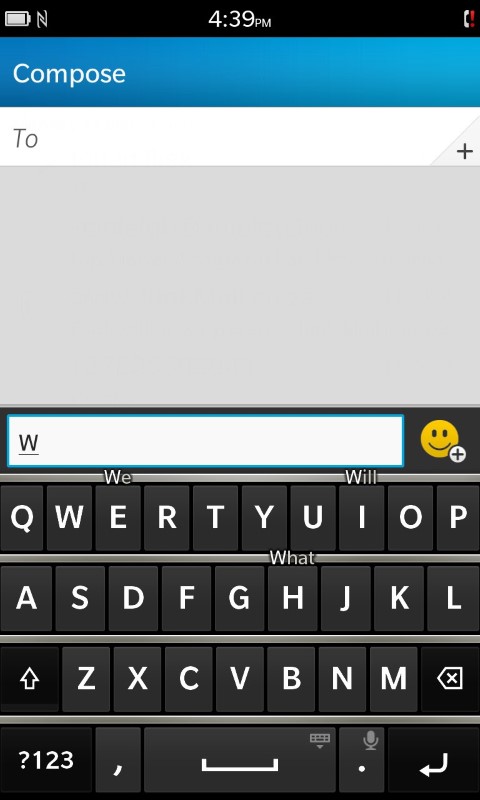Toggle the shift arrow key
Viewport: 480px width, 800px height.
click(29, 679)
